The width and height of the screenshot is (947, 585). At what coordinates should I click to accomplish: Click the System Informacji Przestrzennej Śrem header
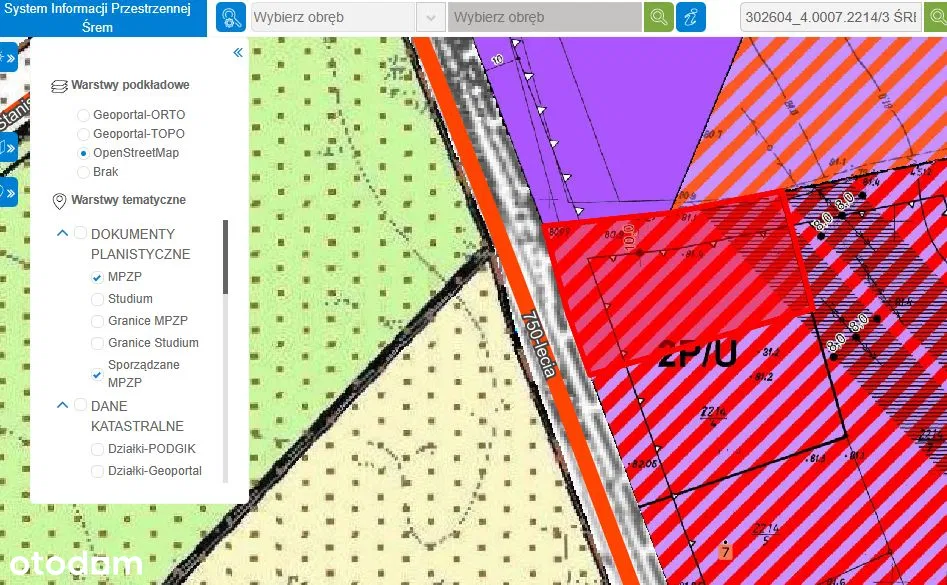[103, 18]
